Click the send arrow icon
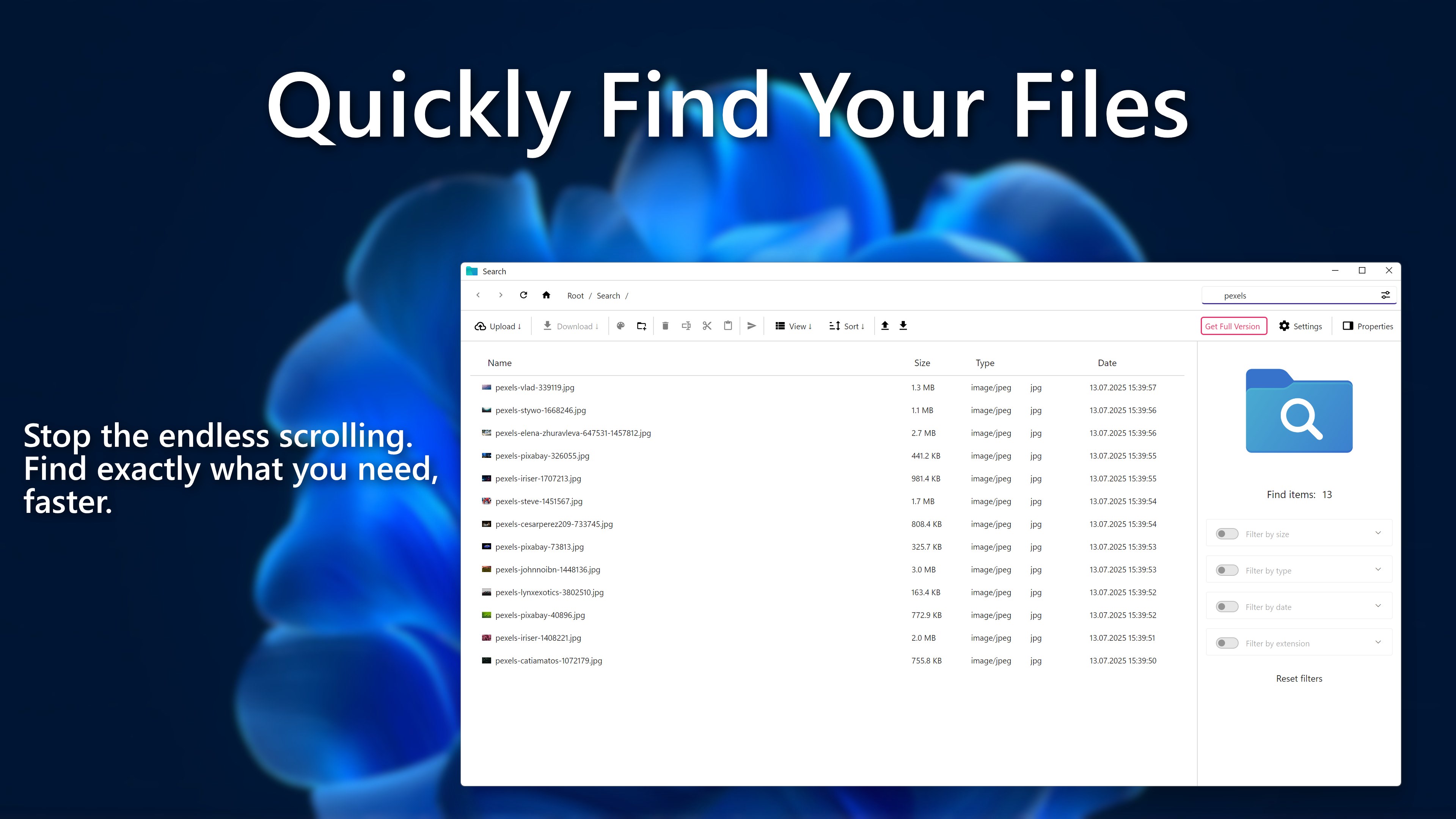 click(752, 325)
